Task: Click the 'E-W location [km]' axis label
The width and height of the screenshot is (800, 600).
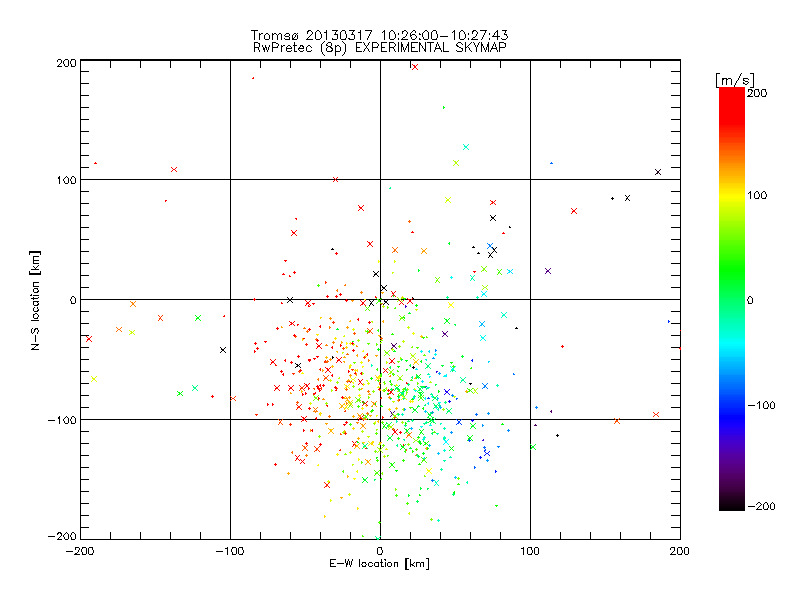Action: pyautogui.click(x=379, y=563)
